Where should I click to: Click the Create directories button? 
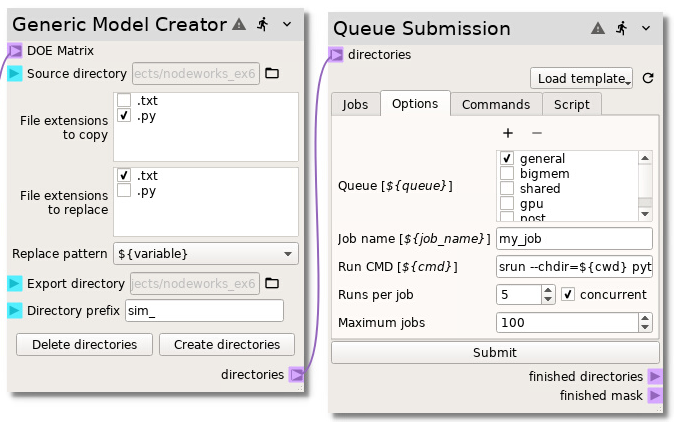tap(226, 344)
